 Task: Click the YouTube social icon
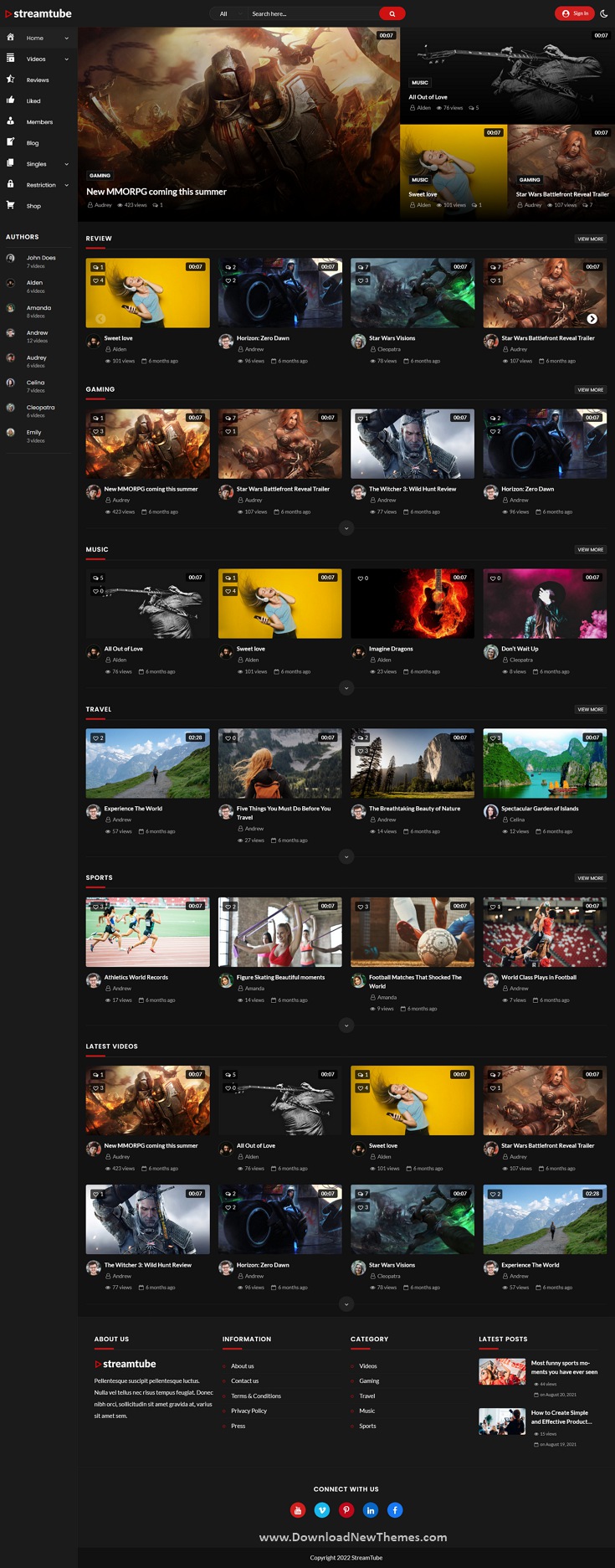click(297, 1509)
